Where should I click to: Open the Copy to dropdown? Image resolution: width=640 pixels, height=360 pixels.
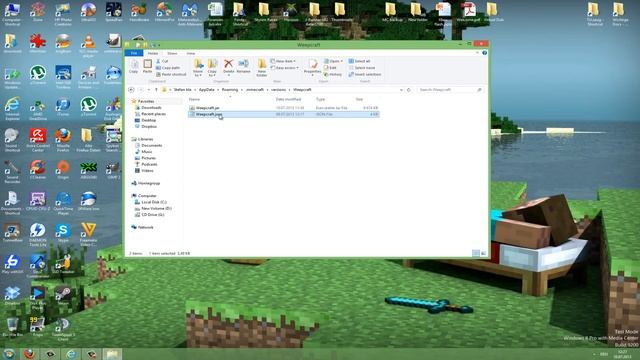[212, 68]
